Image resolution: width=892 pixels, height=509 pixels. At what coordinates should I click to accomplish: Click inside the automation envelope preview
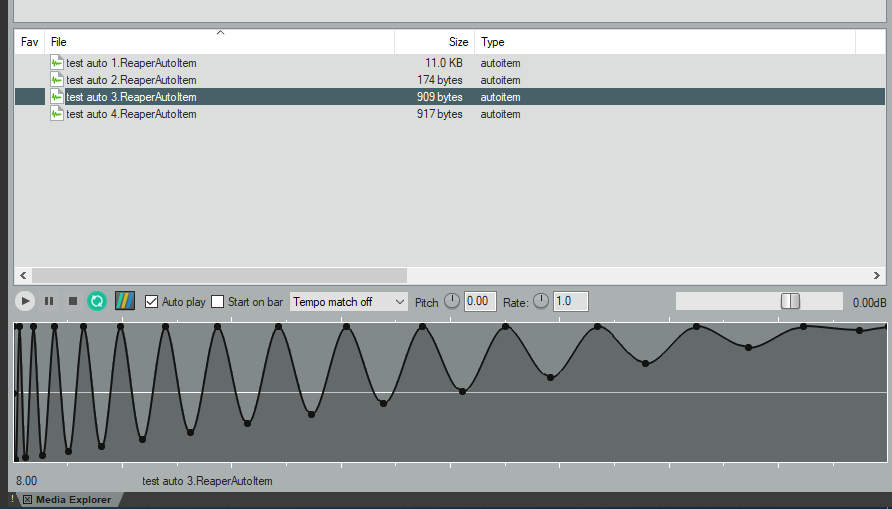pyautogui.click(x=451, y=392)
